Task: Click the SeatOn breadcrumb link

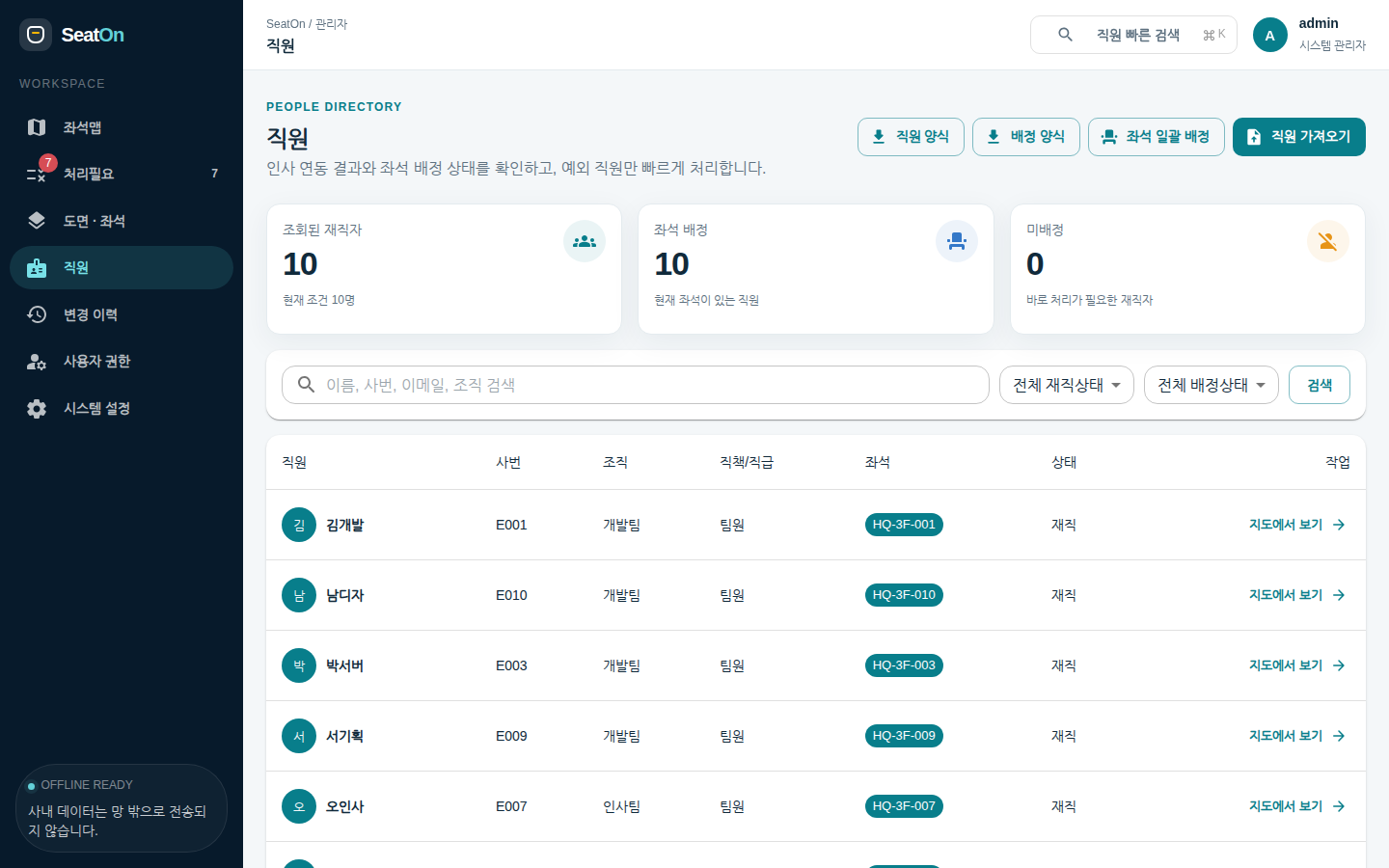Action: point(286,24)
